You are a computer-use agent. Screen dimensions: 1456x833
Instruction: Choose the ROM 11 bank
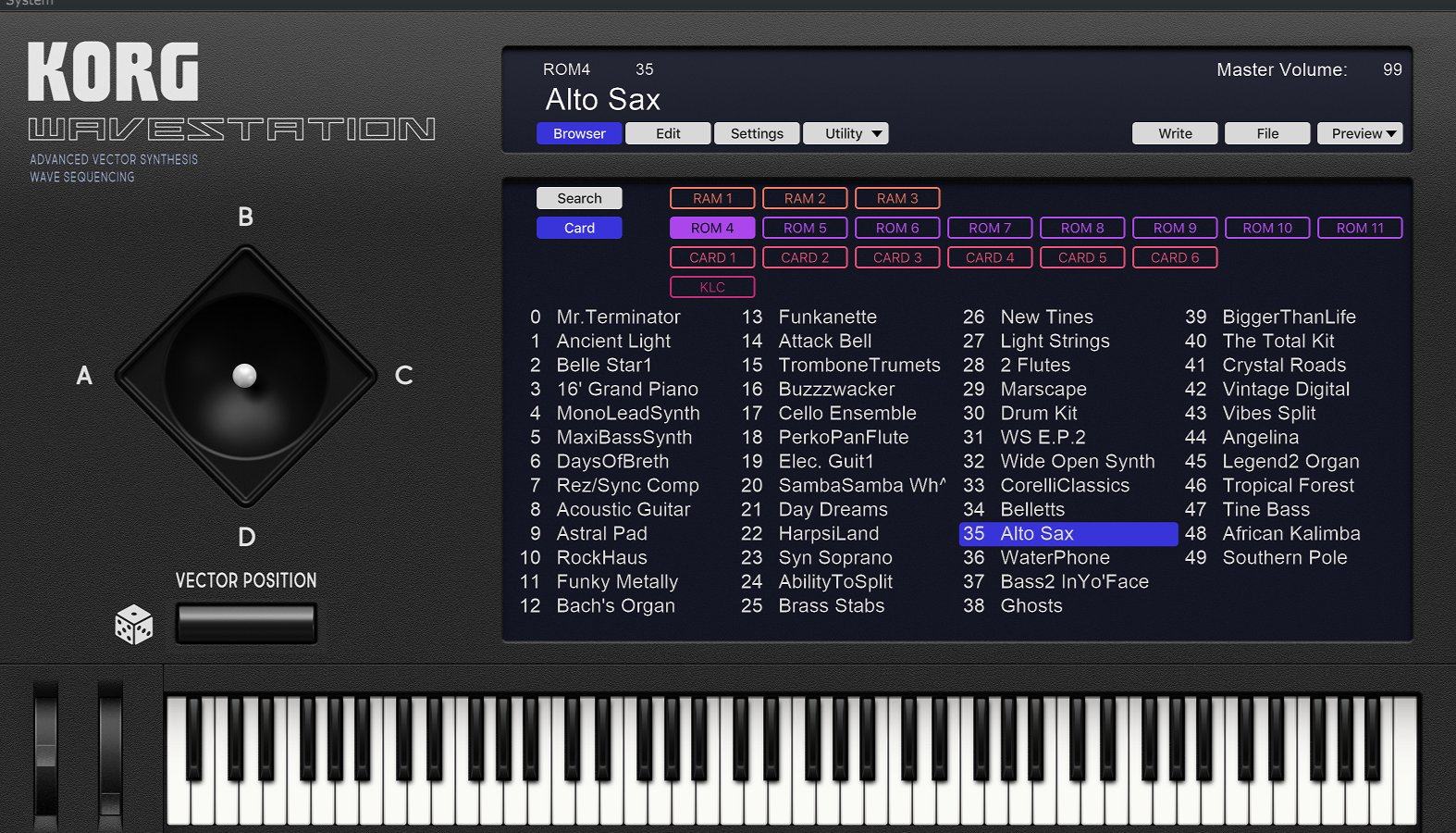tap(1360, 228)
